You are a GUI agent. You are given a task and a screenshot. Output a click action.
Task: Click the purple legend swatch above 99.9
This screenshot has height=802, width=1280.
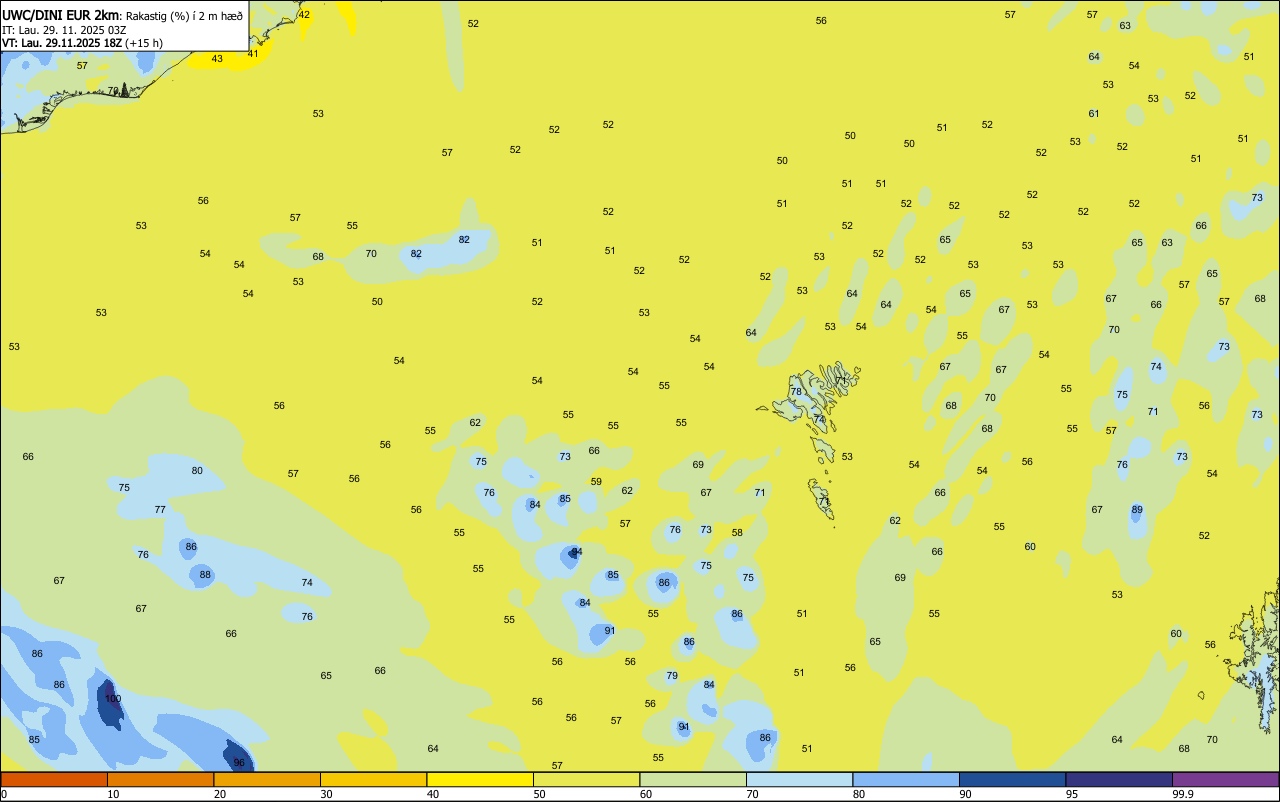tap(1225, 779)
